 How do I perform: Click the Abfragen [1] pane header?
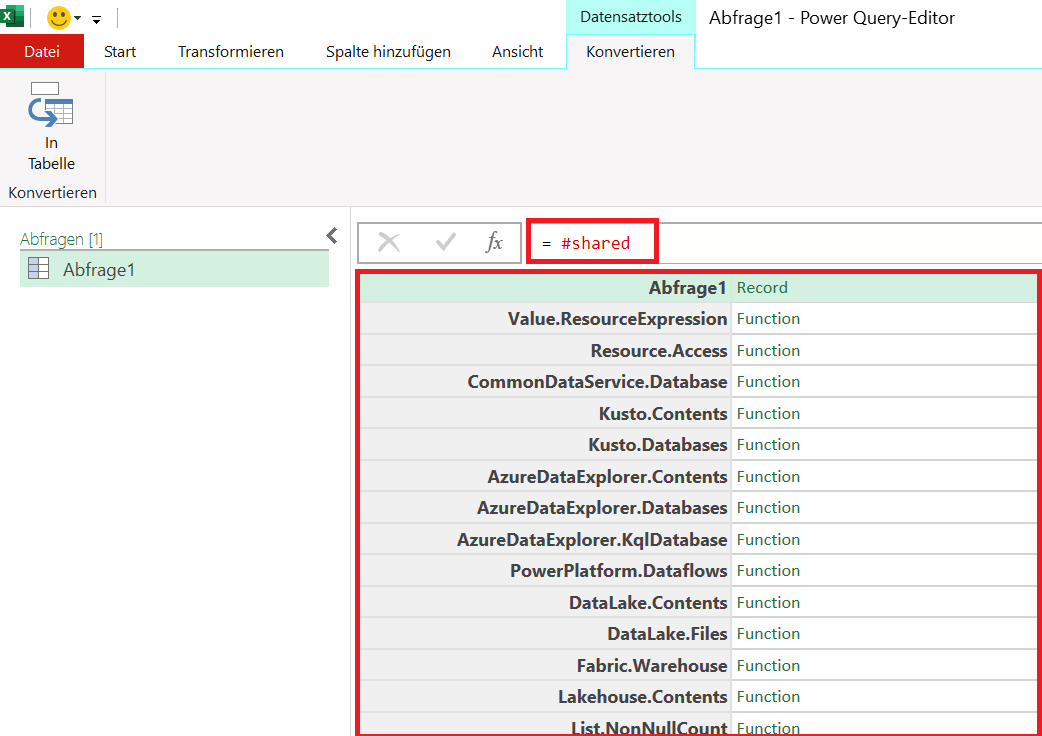coord(61,239)
